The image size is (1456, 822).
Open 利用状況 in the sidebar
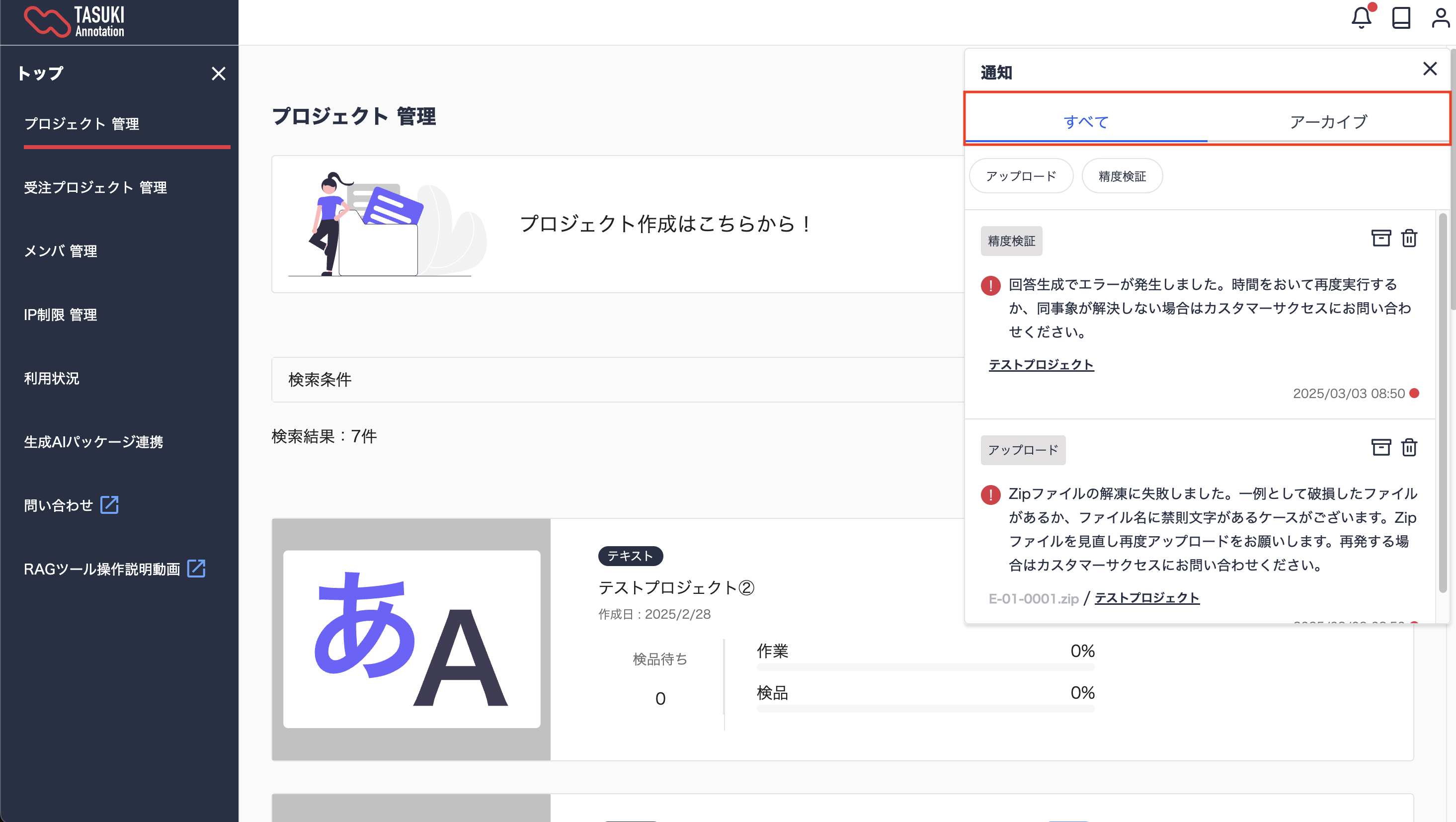52,378
